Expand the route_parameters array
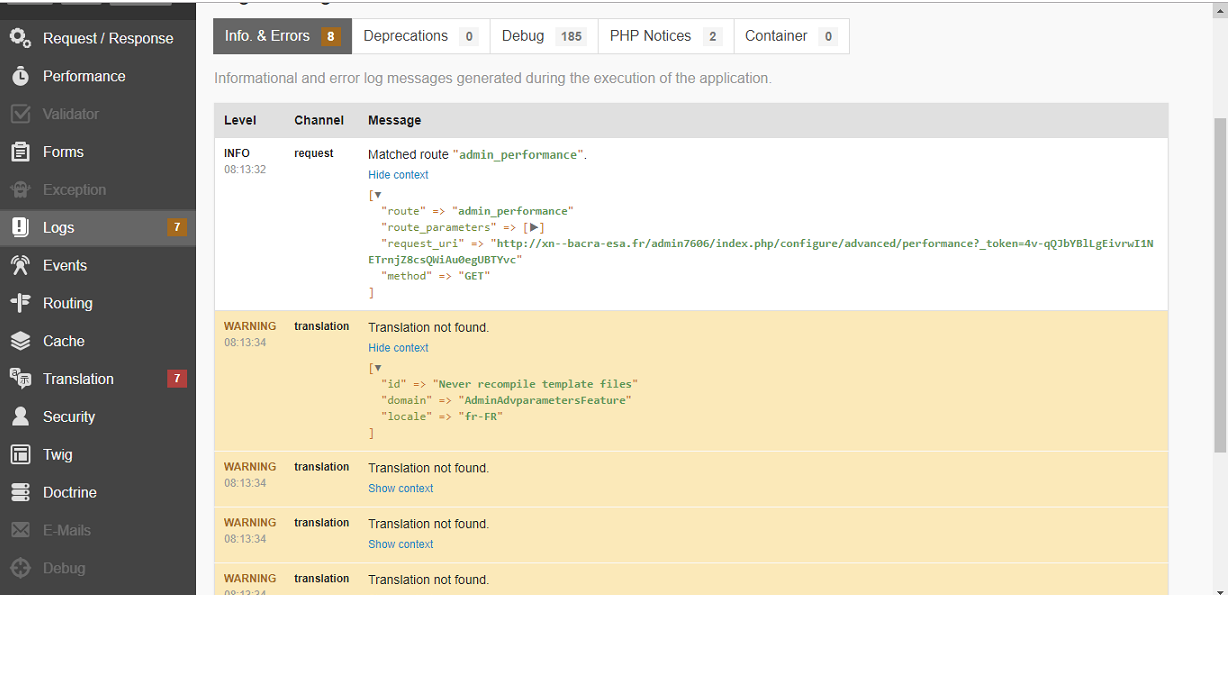The width and height of the screenshot is (1230, 692). tap(534, 227)
